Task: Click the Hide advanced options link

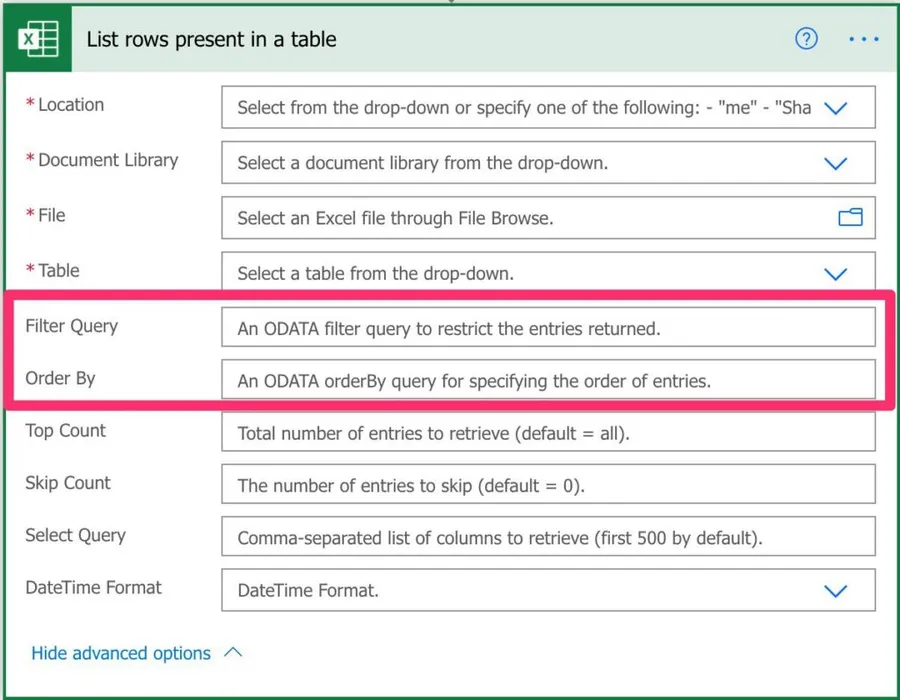Action: click(121, 653)
